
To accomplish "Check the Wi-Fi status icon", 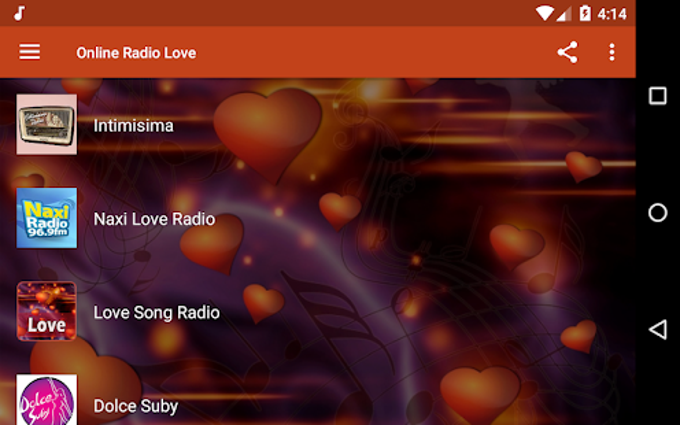I will (x=544, y=13).
